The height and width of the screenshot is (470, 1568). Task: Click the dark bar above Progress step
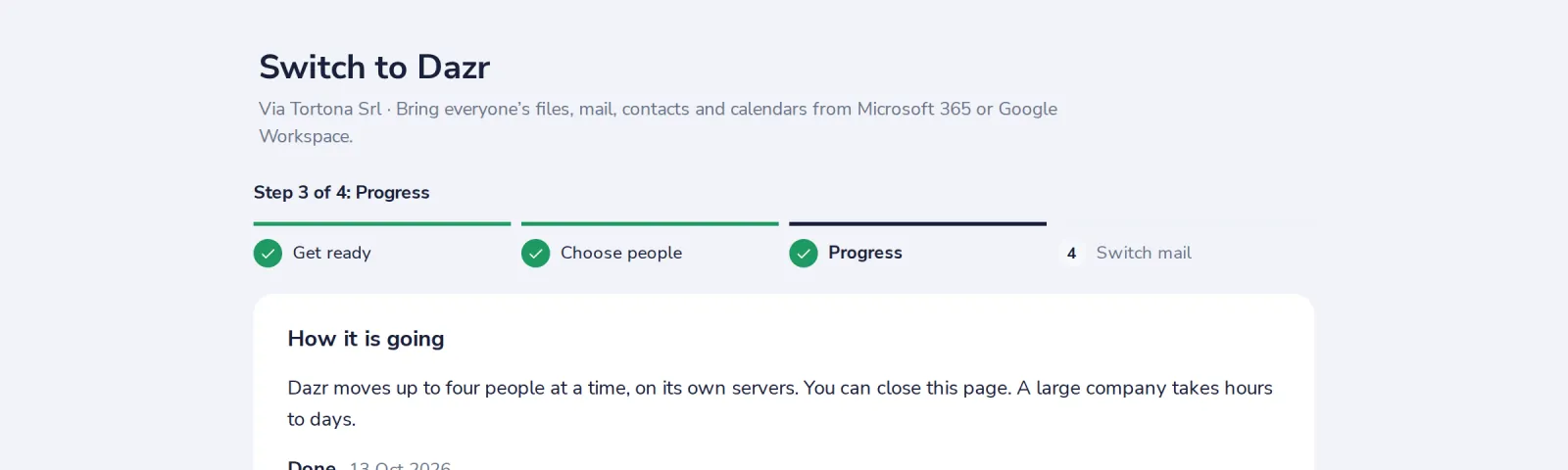pyautogui.click(x=917, y=224)
